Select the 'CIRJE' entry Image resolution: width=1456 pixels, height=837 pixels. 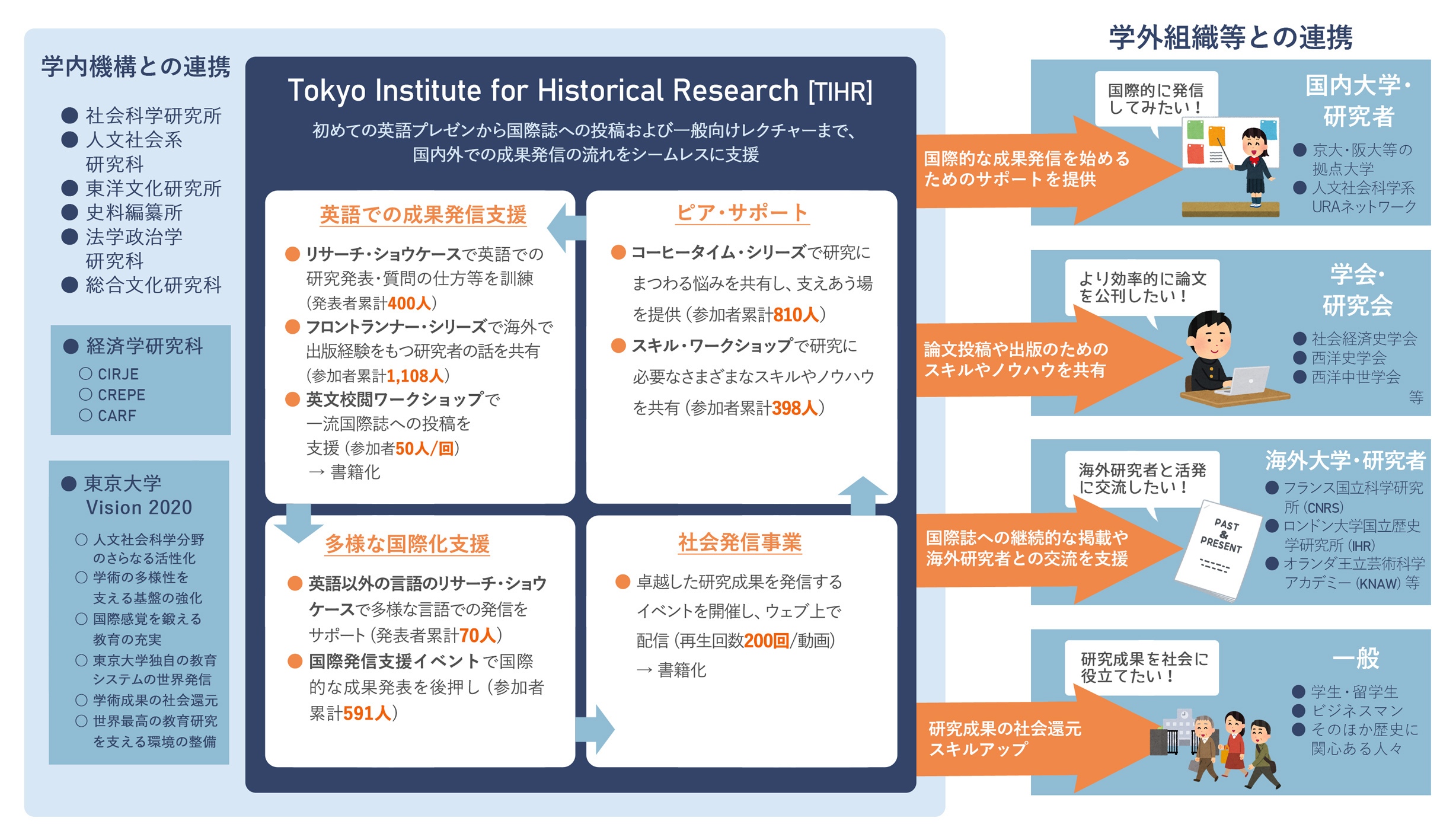coord(109,374)
